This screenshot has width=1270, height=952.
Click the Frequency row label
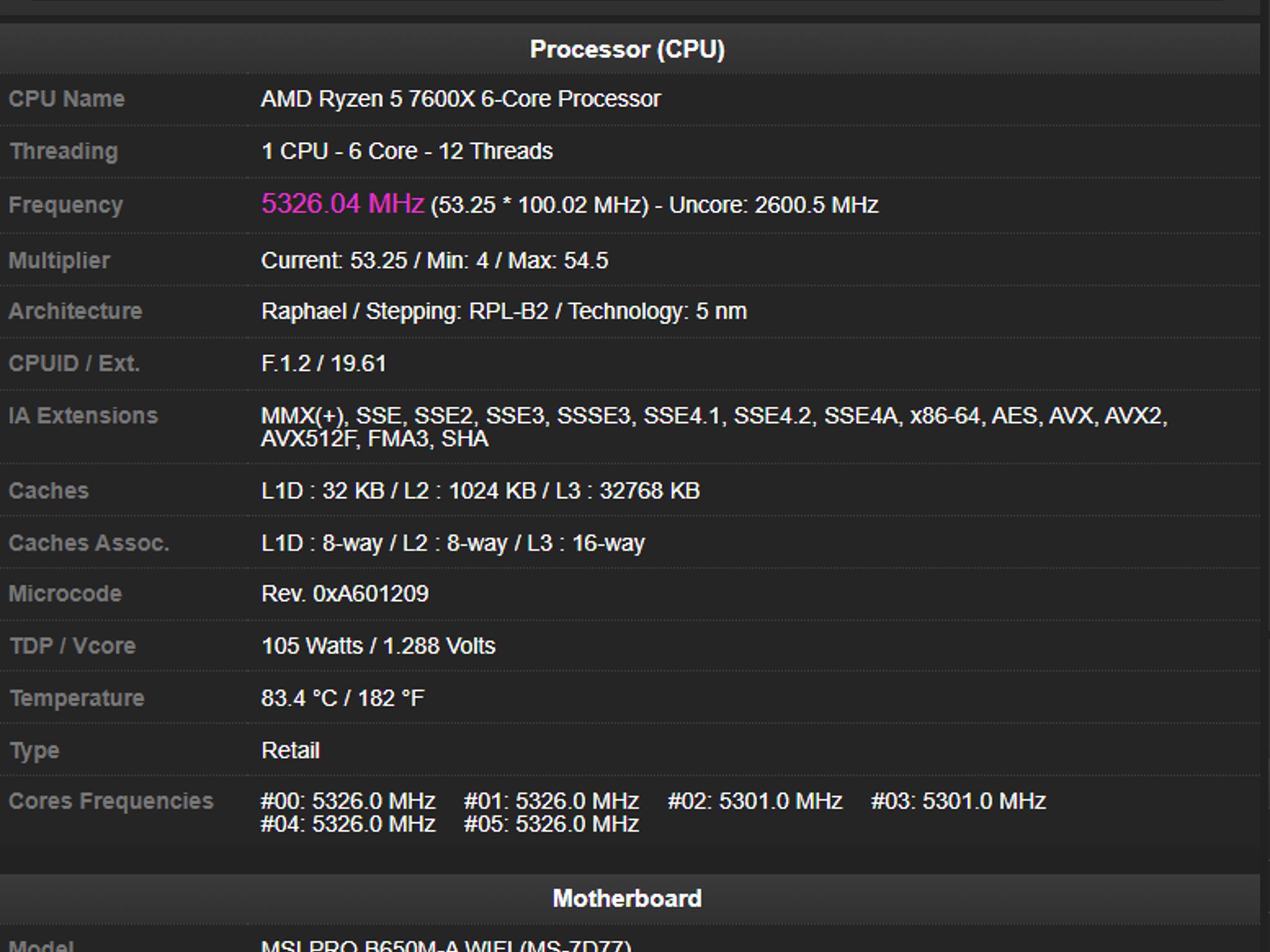pos(66,205)
